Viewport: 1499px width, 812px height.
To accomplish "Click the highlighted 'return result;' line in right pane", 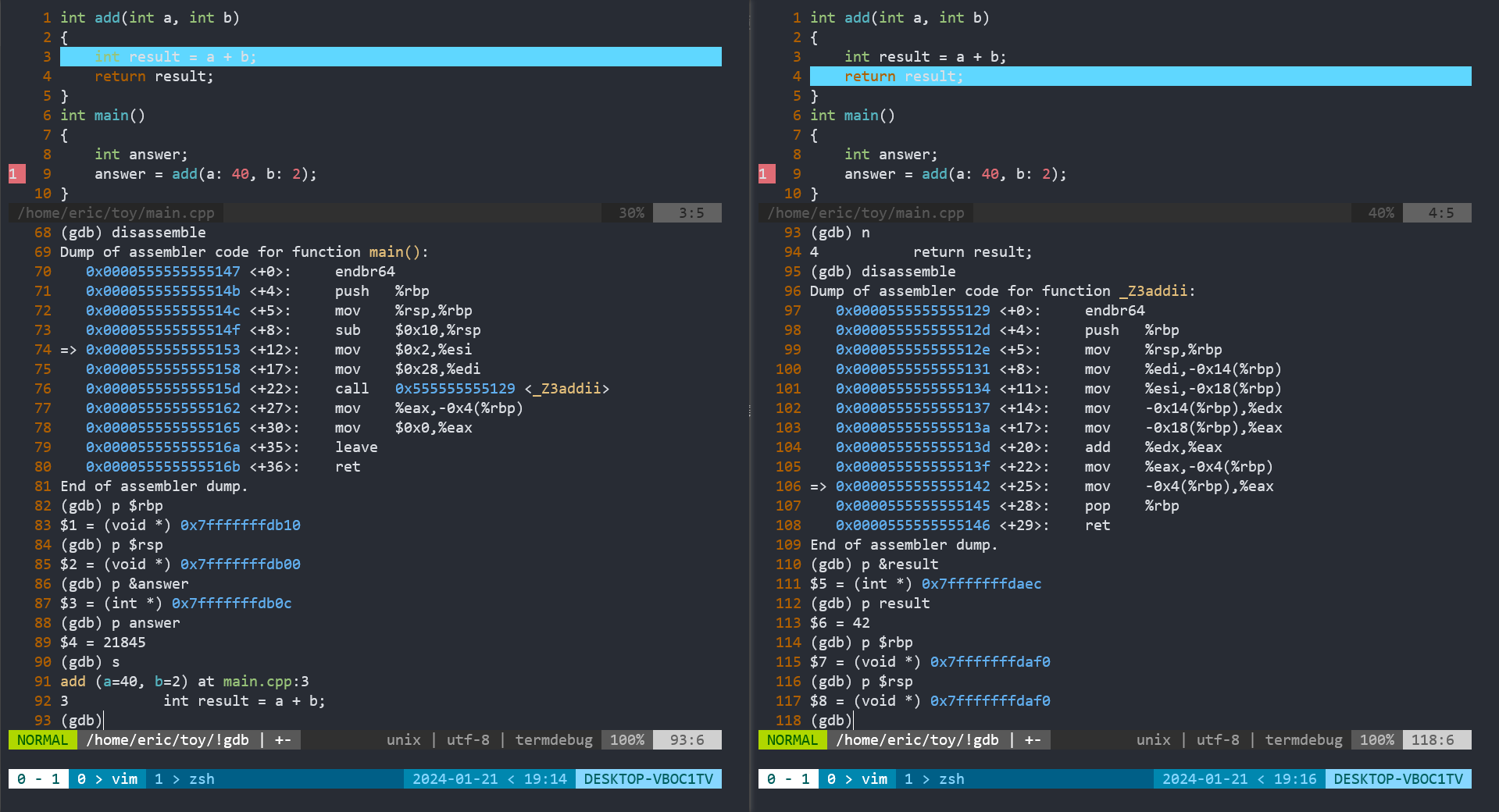I will pos(1140,77).
